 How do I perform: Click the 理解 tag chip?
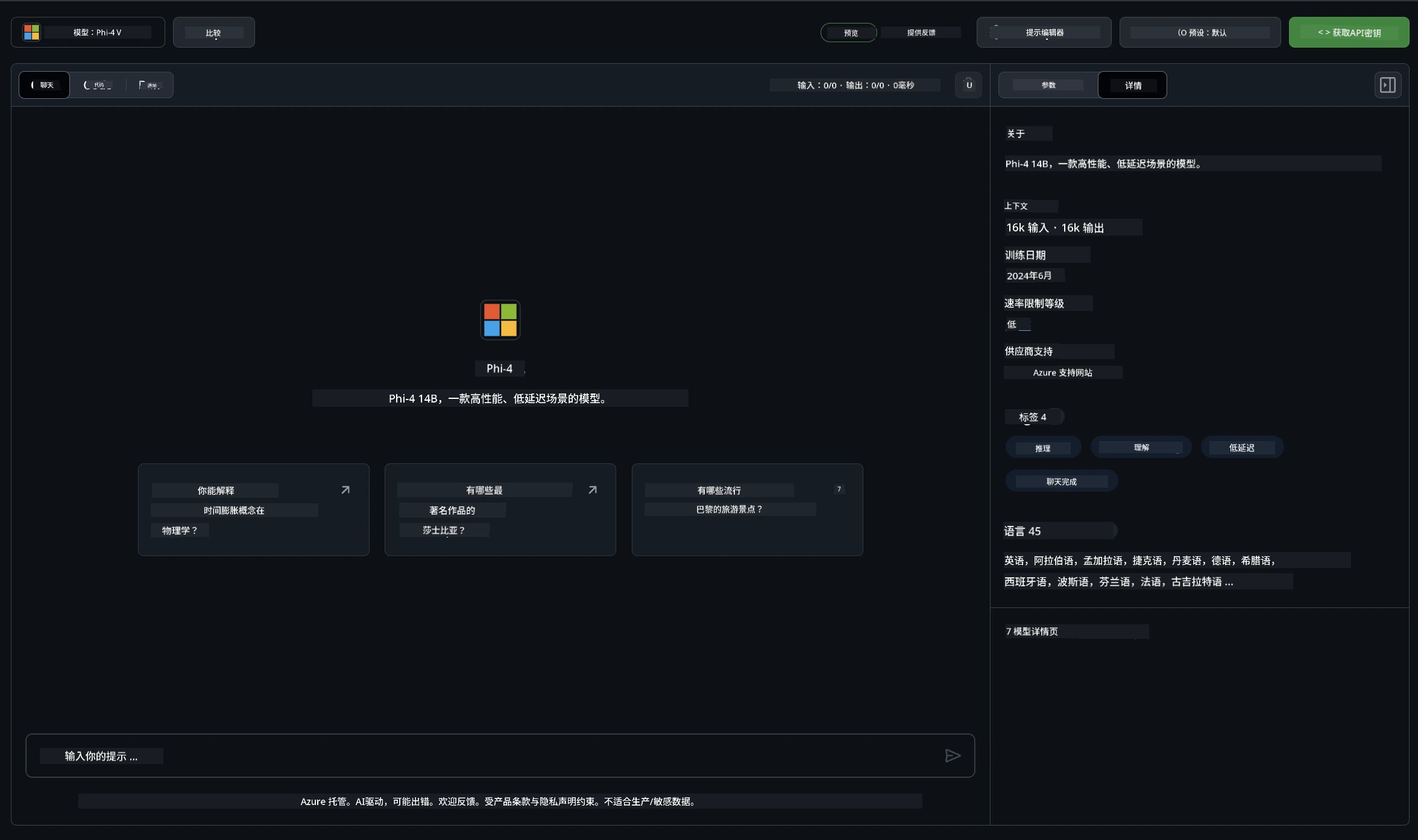pyautogui.click(x=1141, y=447)
